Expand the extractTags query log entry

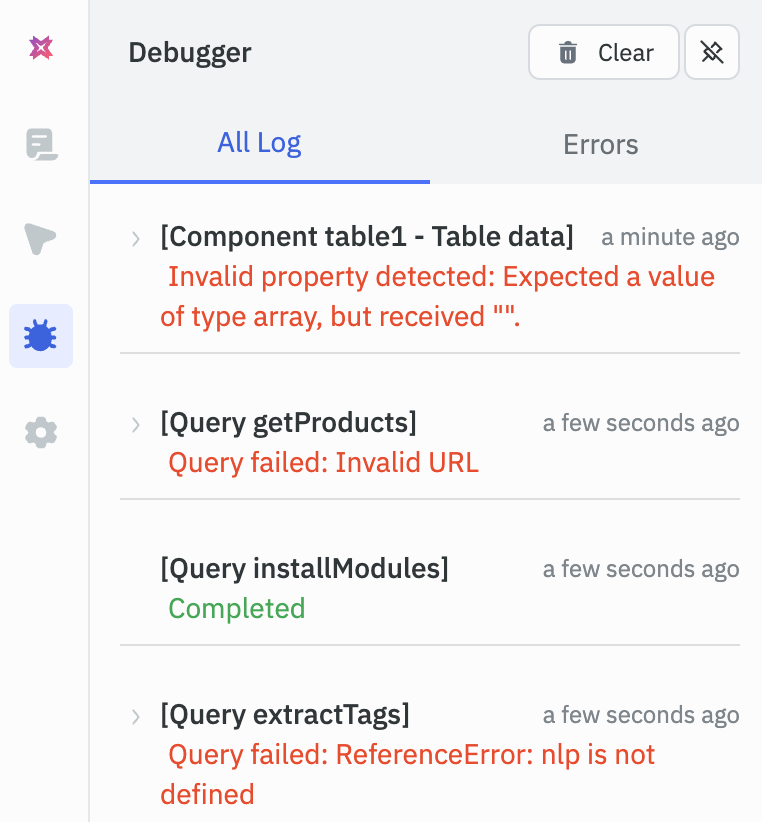pos(135,715)
